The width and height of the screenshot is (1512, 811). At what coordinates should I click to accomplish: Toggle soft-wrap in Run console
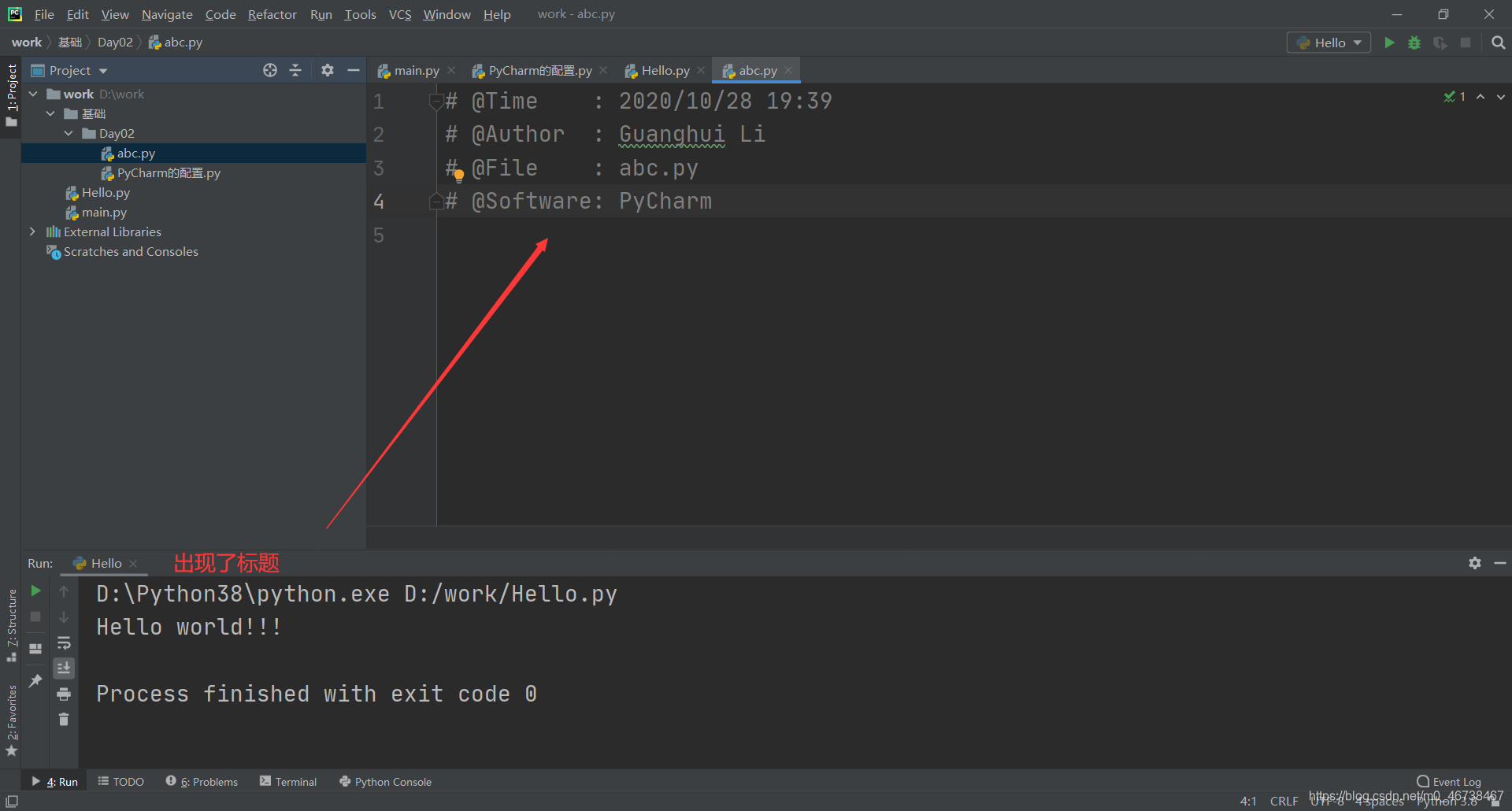click(64, 643)
